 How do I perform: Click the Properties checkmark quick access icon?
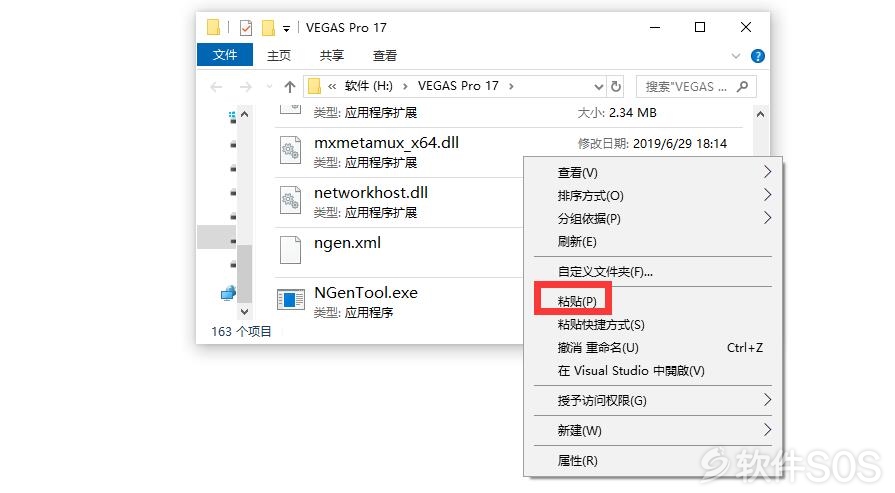point(246,27)
